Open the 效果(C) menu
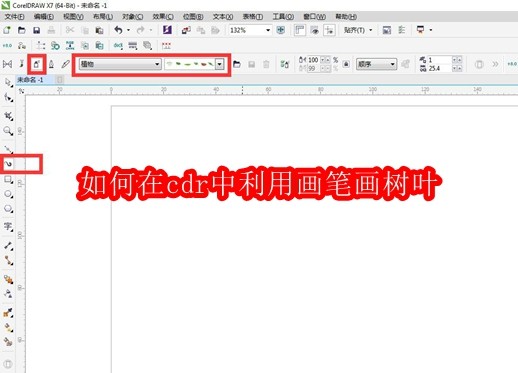 click(163, 16)
